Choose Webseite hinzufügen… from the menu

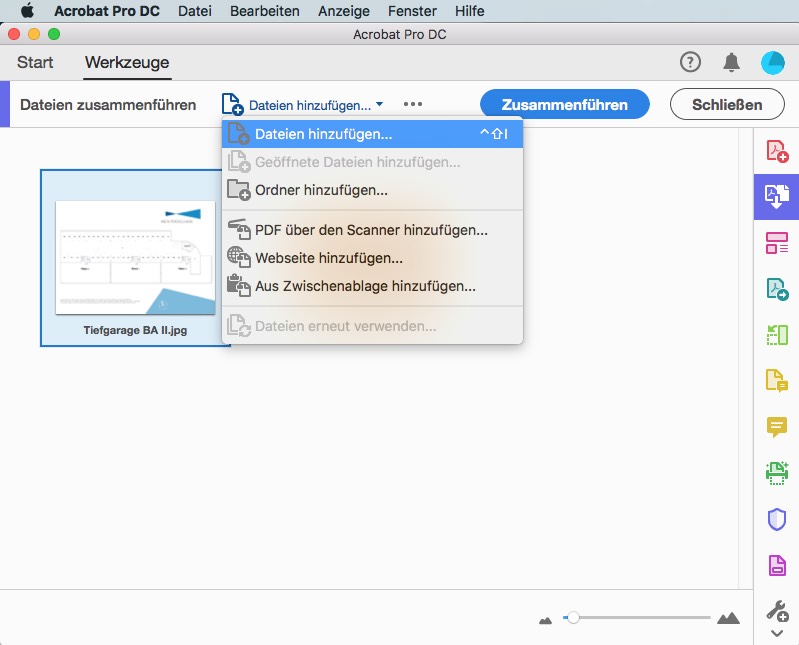tap(372, 258)
